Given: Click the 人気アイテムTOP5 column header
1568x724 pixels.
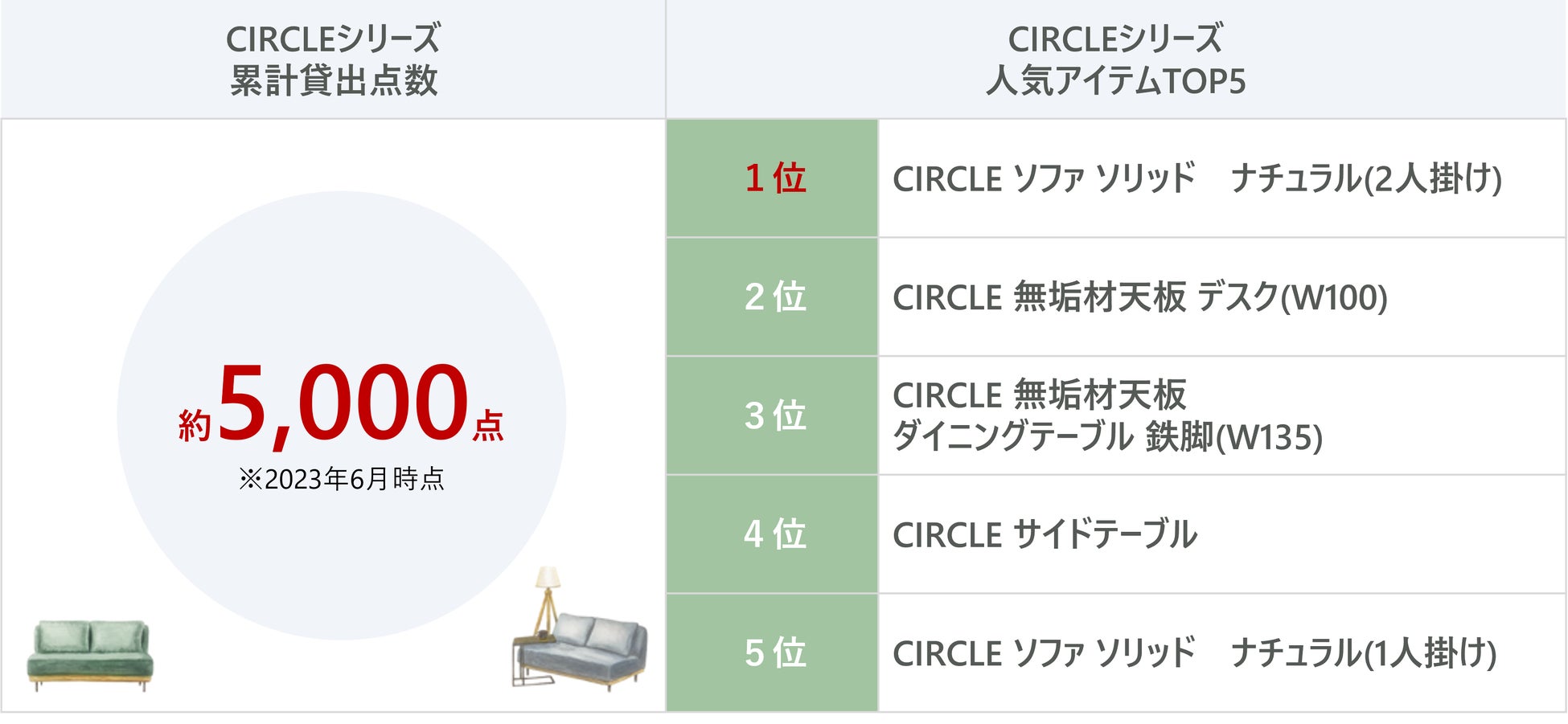Looking at the screenshot, I should pyautogui.click(x=1116, y=59).
